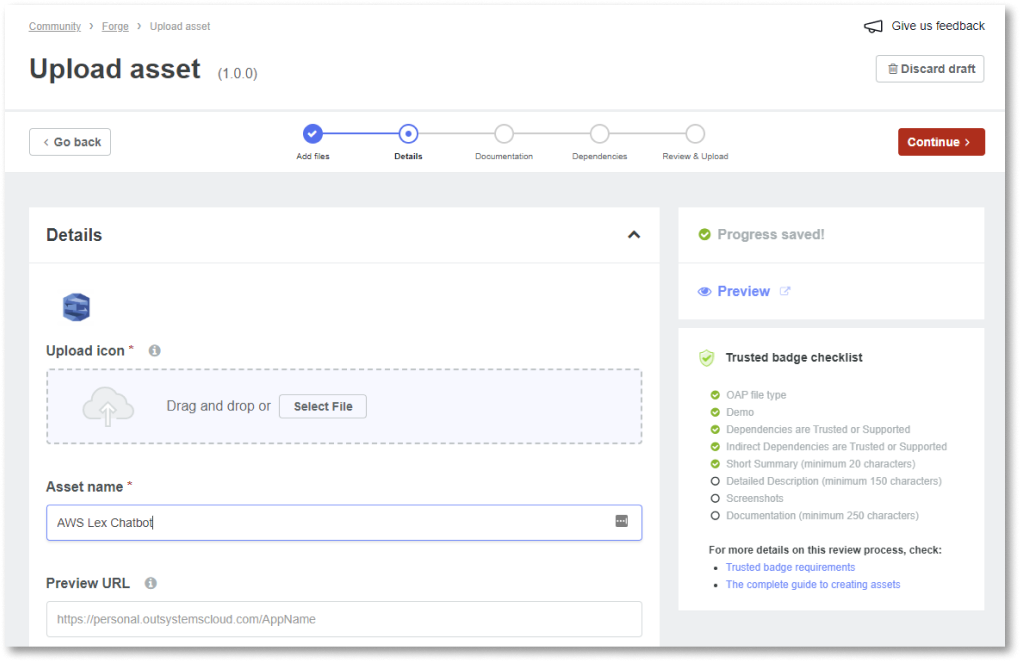Click the info icon beside Upload icon
The height and width of the screenshot is (662, 1020).
coord(155,351)
